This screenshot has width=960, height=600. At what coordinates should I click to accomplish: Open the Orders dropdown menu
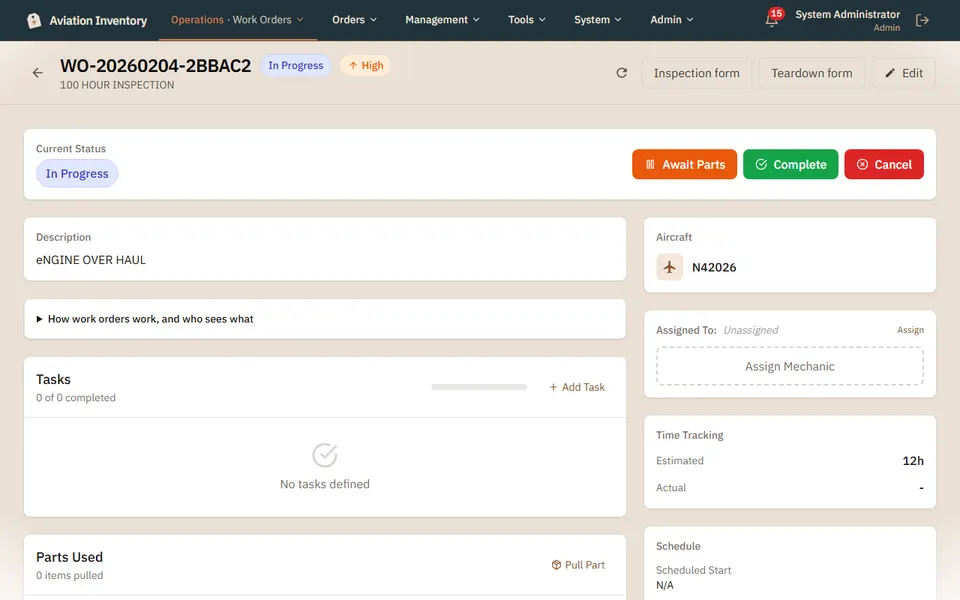pyautogui.click(x=354, y=20)
